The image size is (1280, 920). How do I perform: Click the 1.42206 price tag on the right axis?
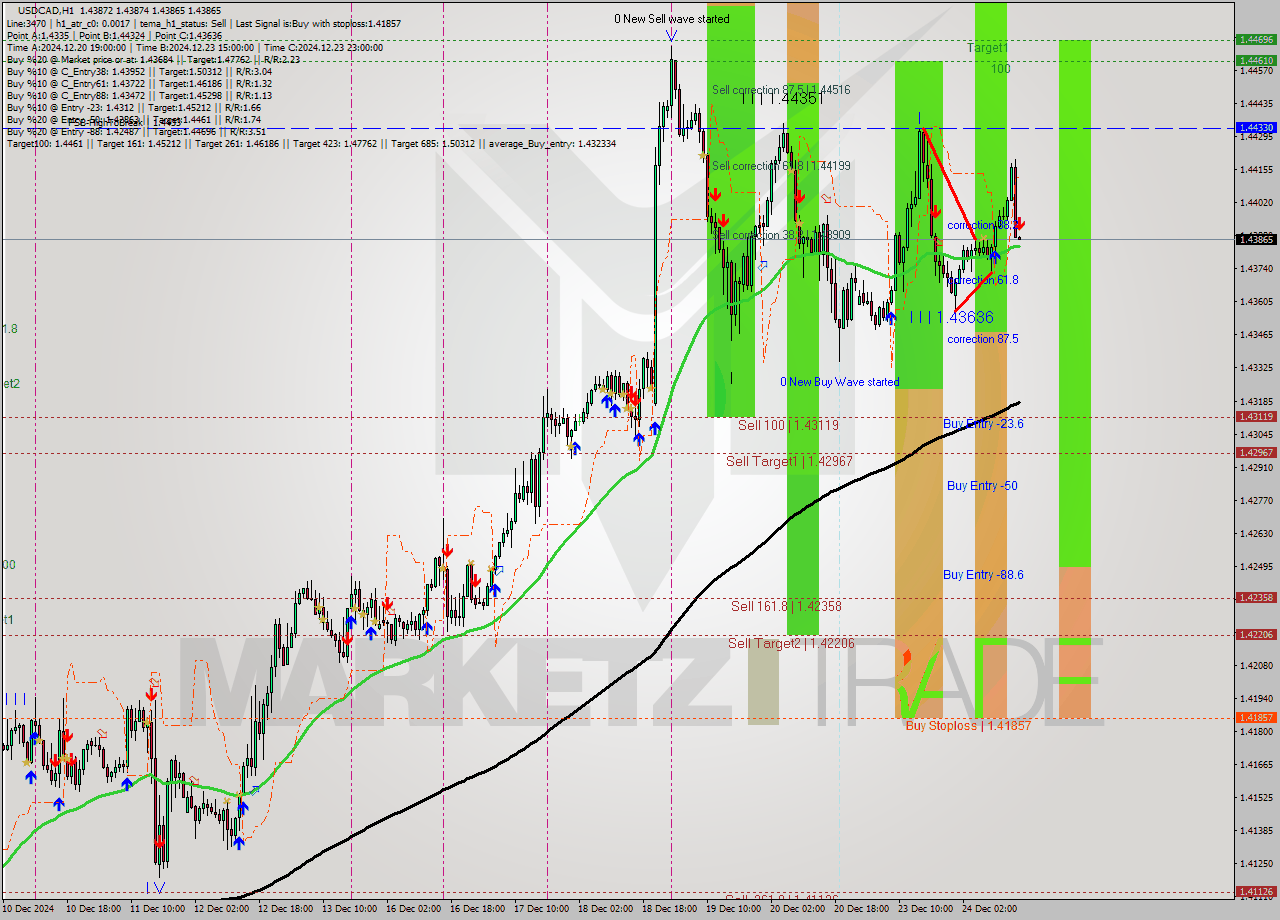tap(1255, 634)
